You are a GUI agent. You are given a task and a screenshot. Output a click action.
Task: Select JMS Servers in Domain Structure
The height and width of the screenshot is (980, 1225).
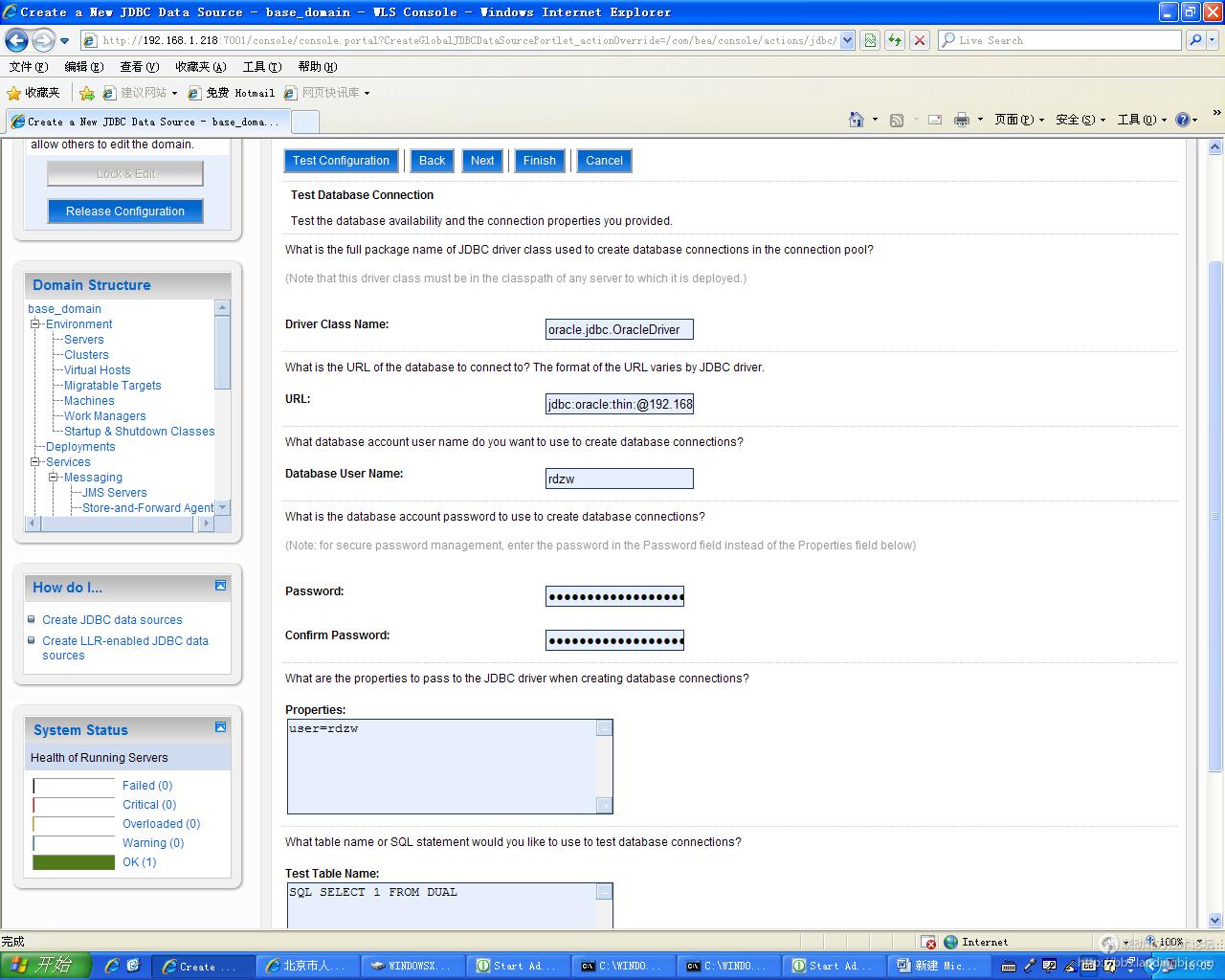pyautogui.click(x=114, y=493)
